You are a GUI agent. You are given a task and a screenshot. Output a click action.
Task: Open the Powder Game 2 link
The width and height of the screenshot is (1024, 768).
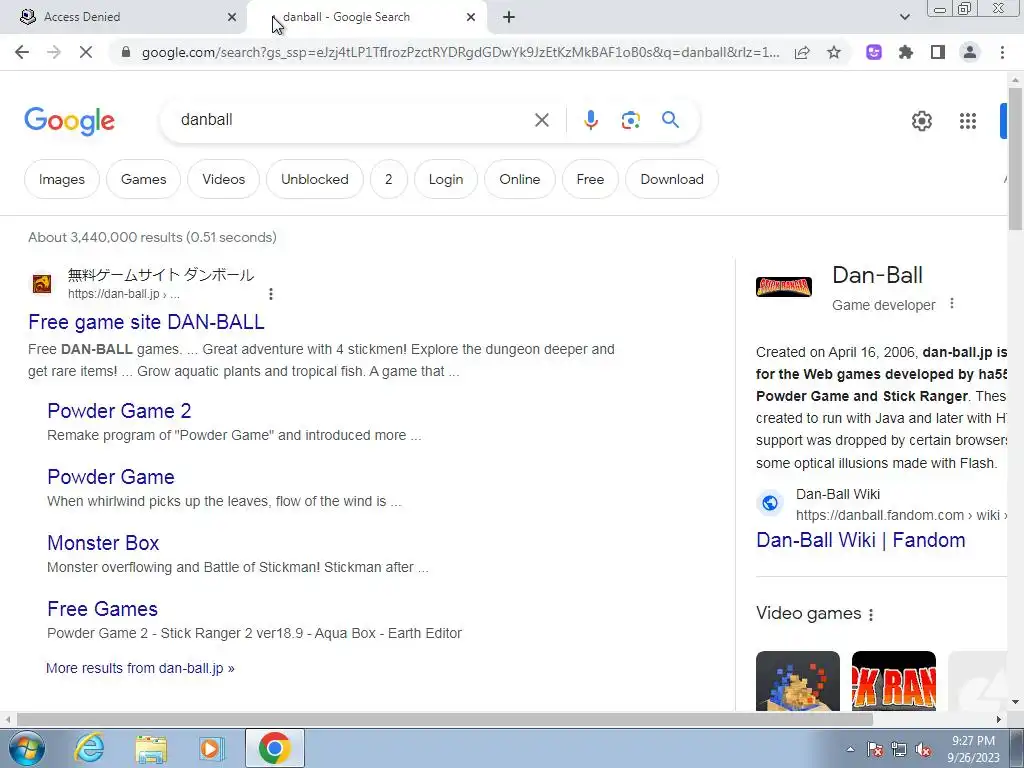pos(119,411)
